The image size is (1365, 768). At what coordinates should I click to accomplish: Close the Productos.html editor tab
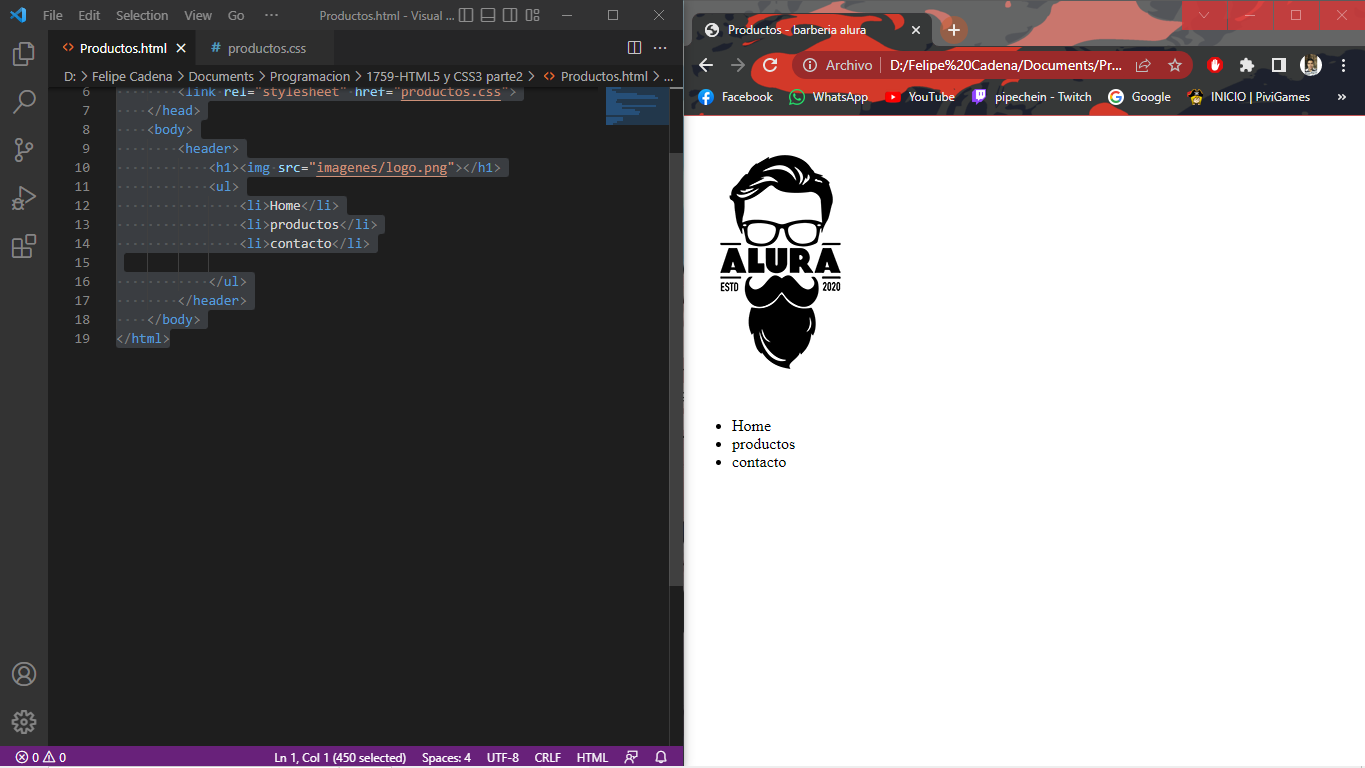click(x=181, y=48)
